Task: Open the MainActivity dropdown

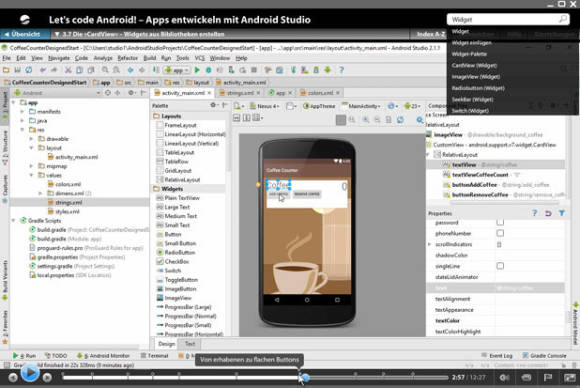Action: point(361,106)
